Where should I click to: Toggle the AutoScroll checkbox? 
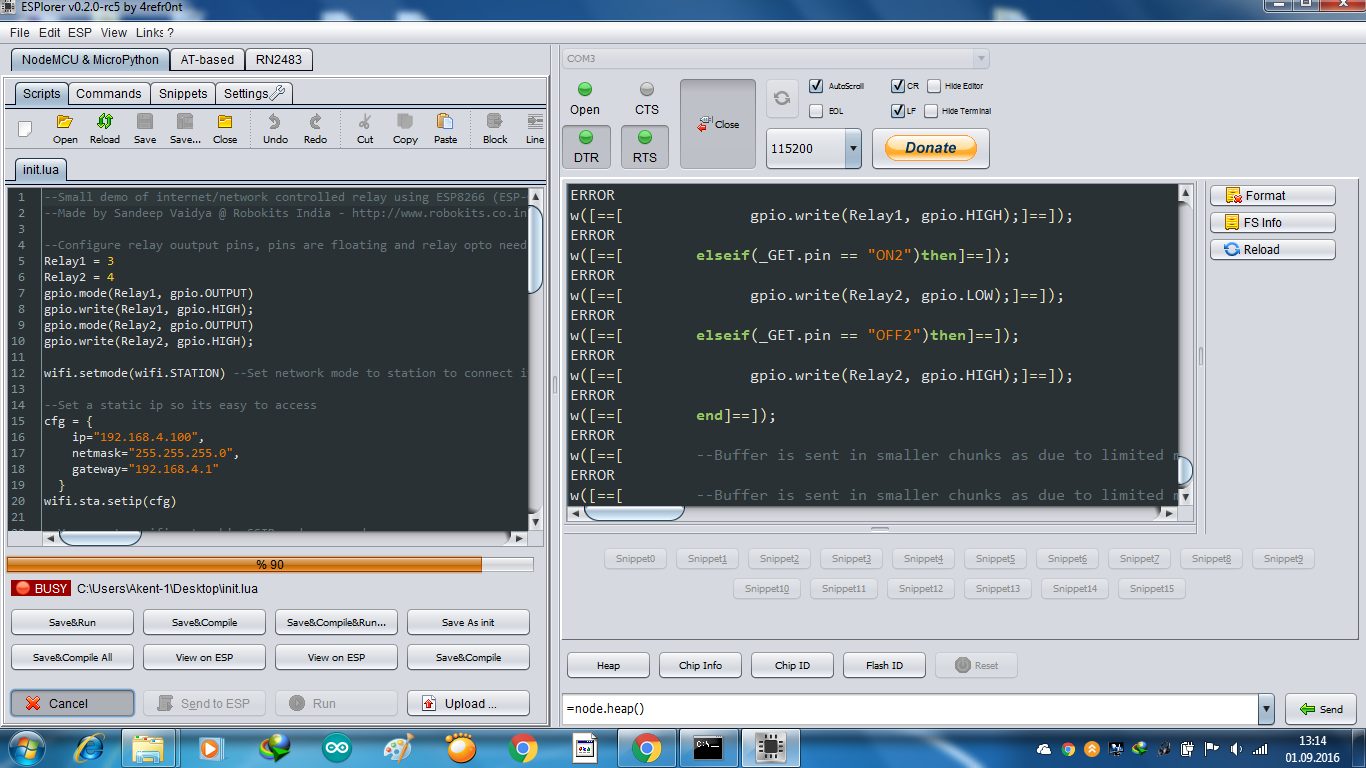coord(816,86)
